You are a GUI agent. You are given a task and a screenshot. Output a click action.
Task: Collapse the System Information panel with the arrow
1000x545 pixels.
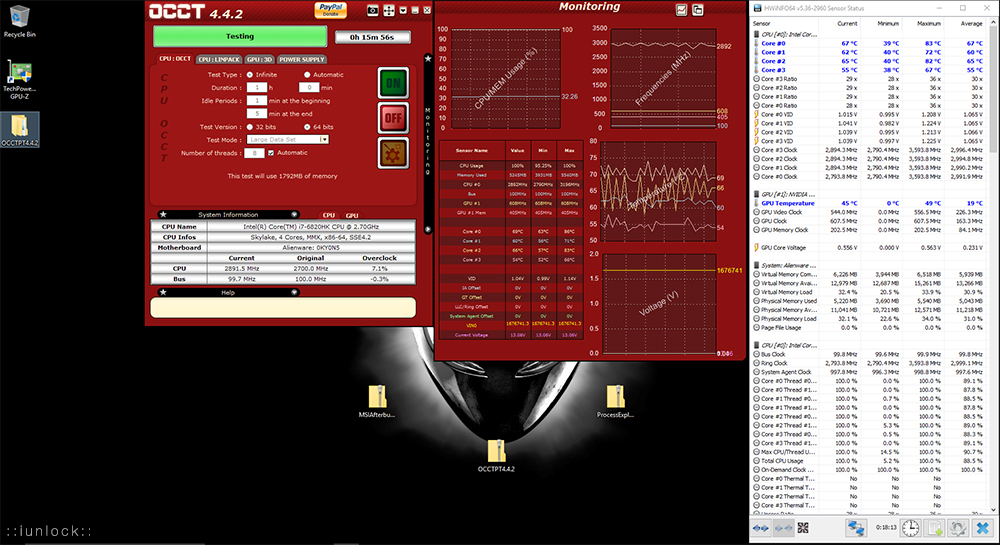[294, 215]
